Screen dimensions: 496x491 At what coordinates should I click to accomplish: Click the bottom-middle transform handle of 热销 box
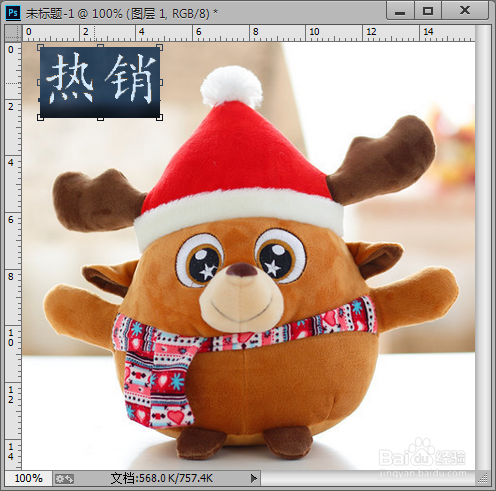[x=100, y=117]
